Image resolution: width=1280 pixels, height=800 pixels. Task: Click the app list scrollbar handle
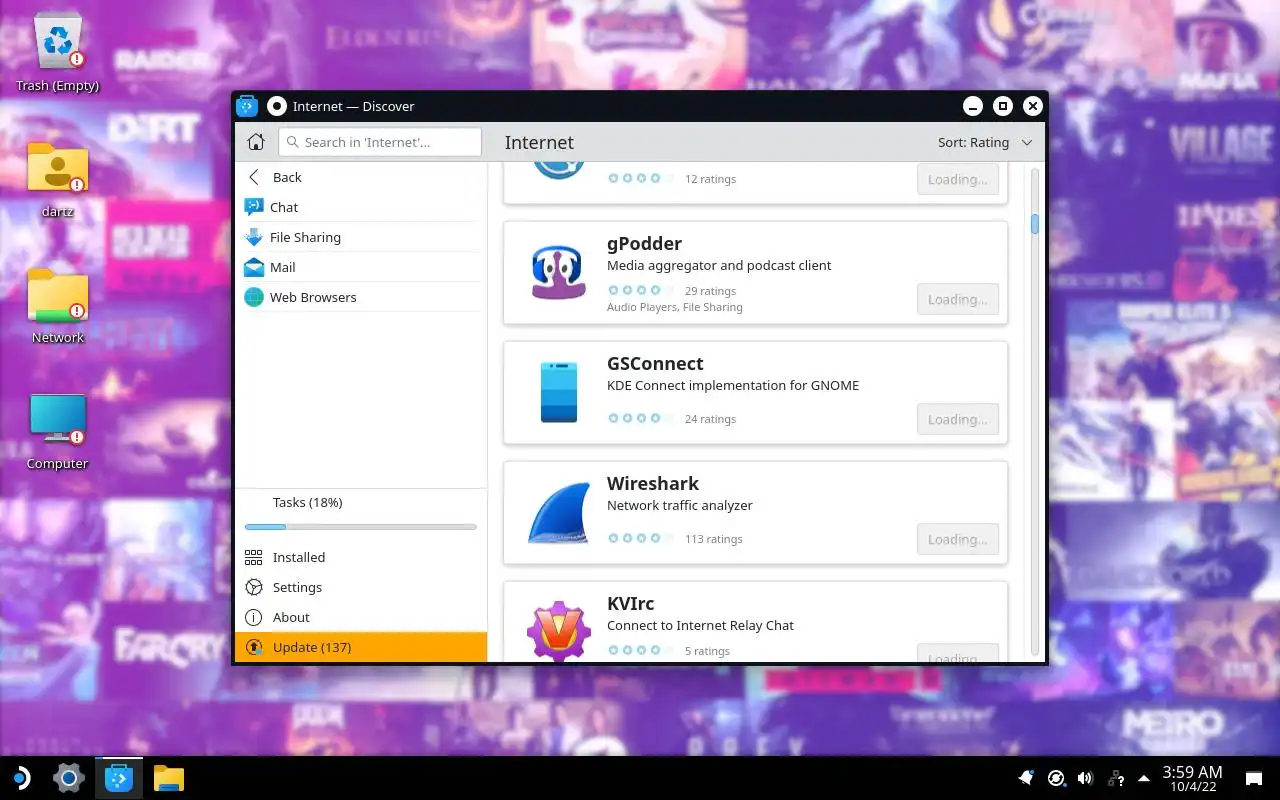pos(1035,224)
